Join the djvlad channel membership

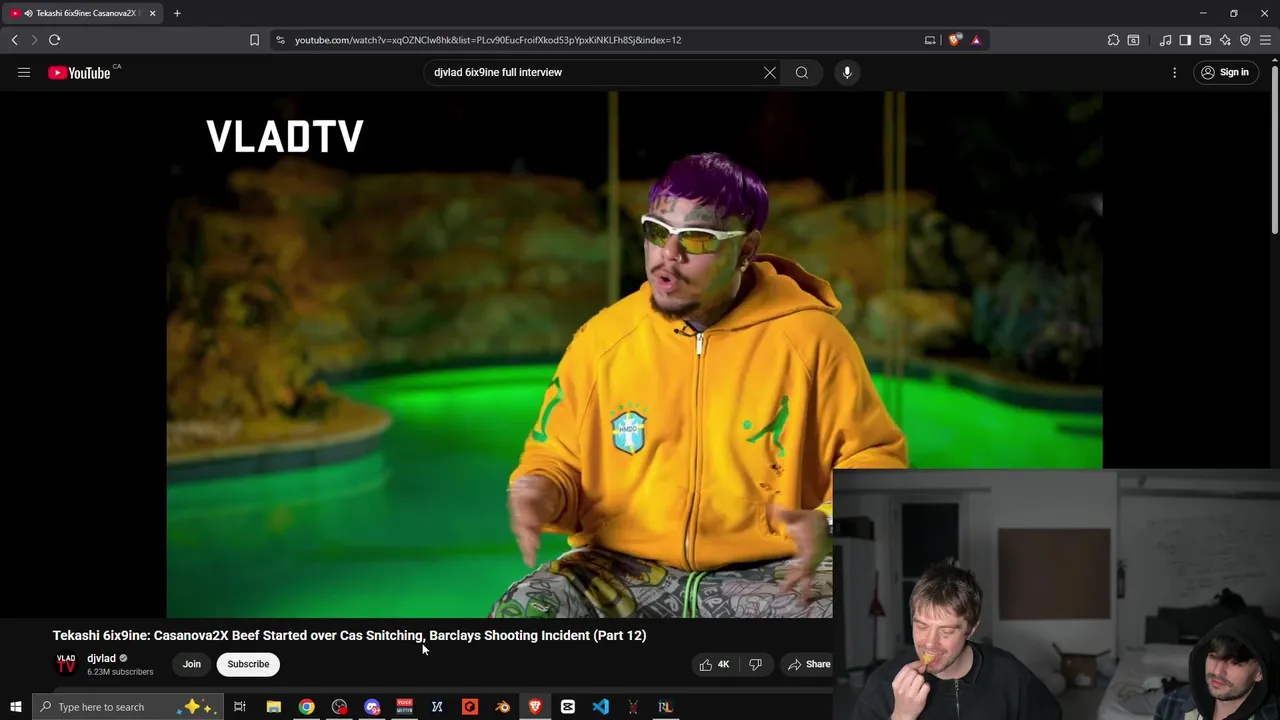192,664
